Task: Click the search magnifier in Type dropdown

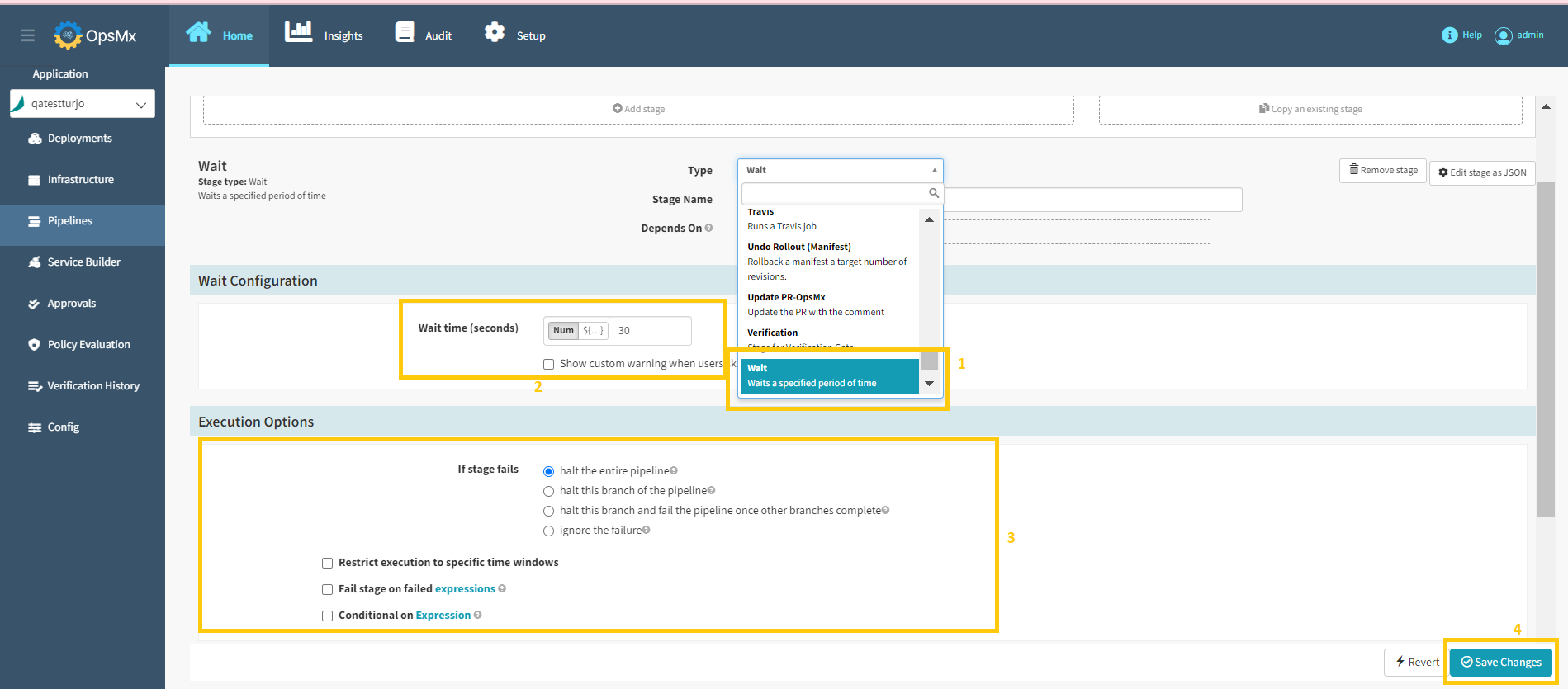Action: coord(933,193)
